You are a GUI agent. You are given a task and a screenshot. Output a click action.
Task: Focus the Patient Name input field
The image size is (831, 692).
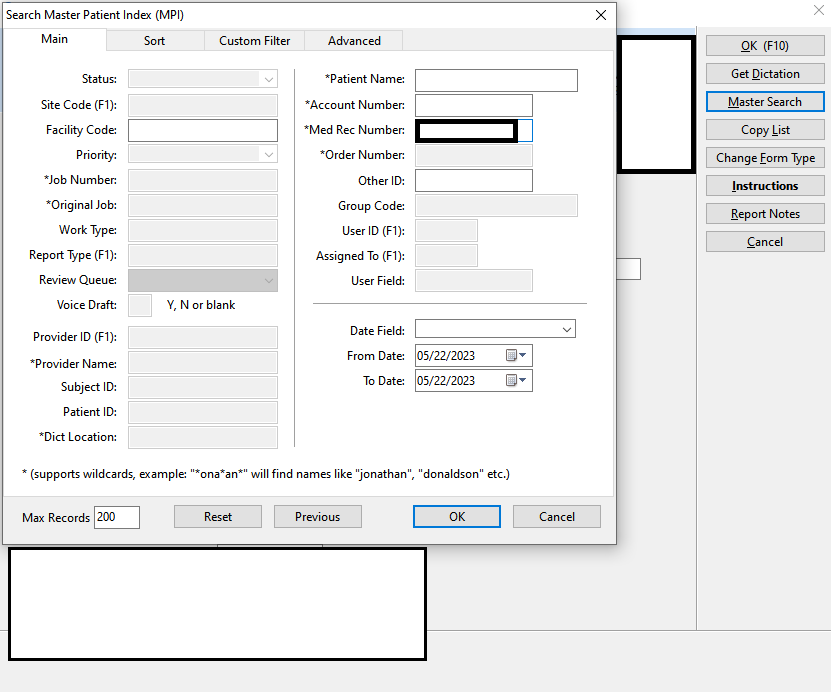[x=496, y=81]
